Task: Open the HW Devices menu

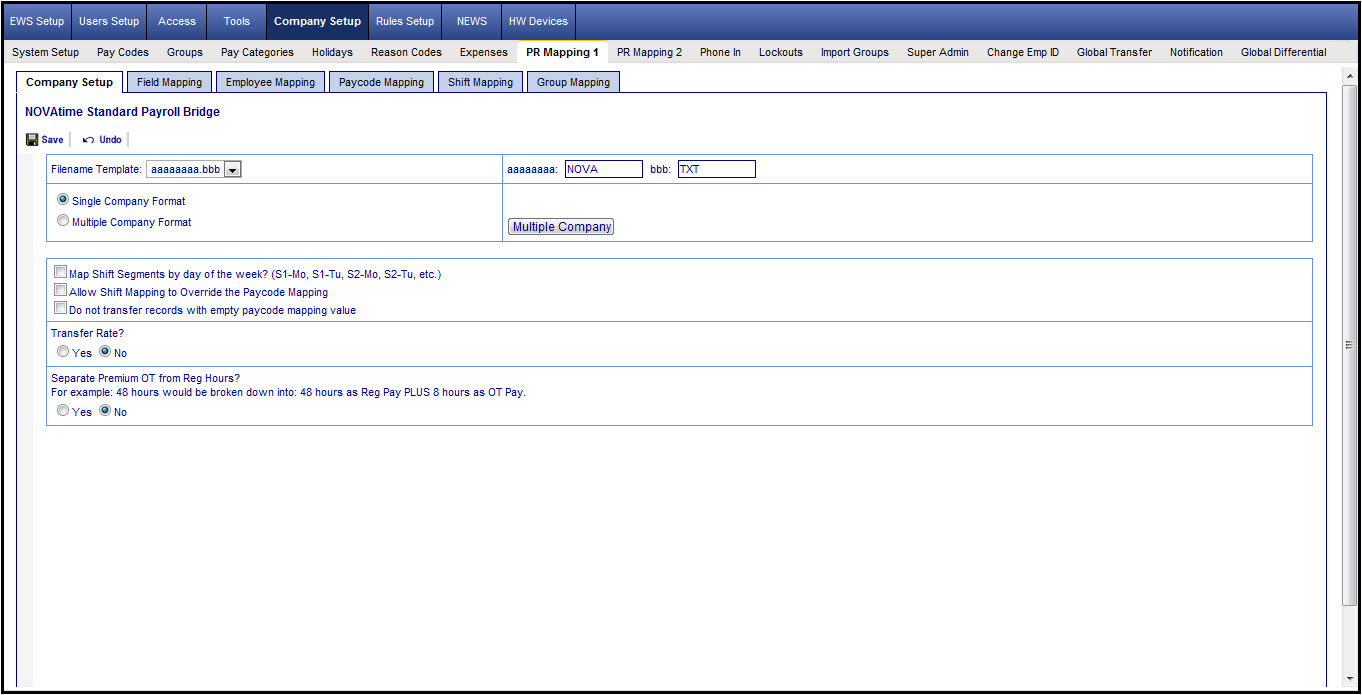Action: tap(538, 21)
